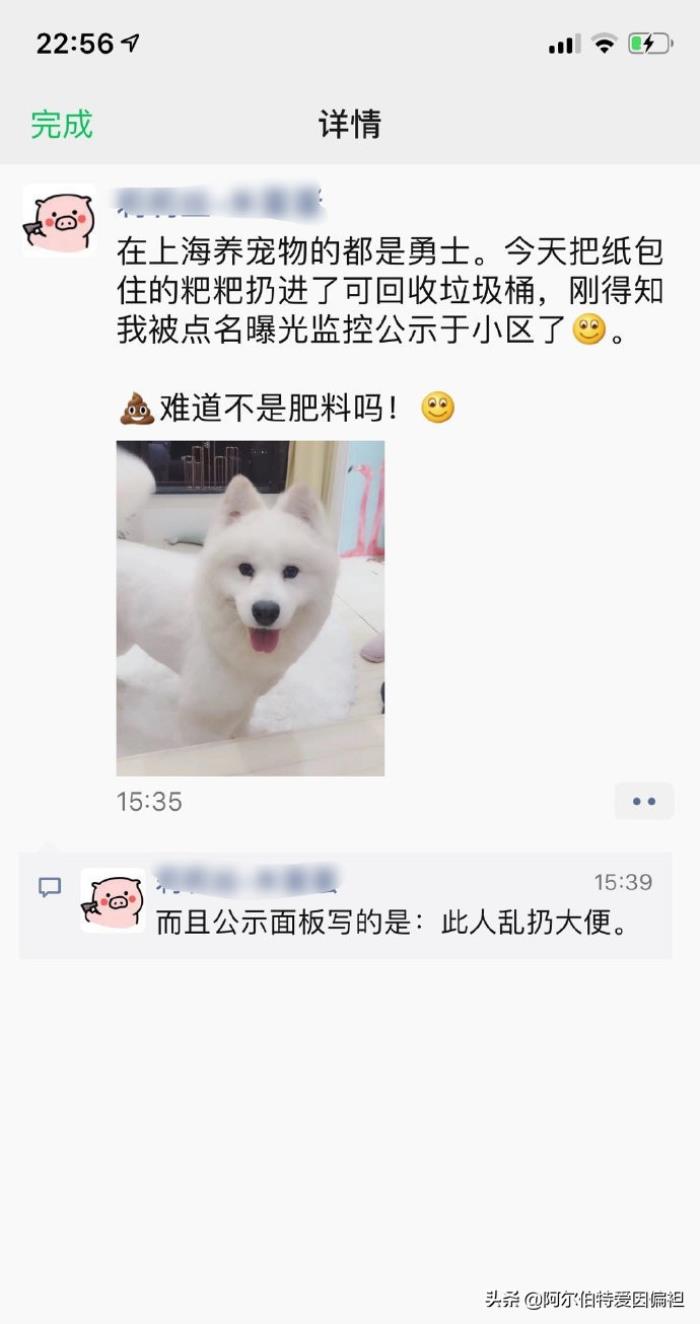Tap the 详情 title in the navigation bar
This screenshot has height=1324, width=700.
point(350,125)
